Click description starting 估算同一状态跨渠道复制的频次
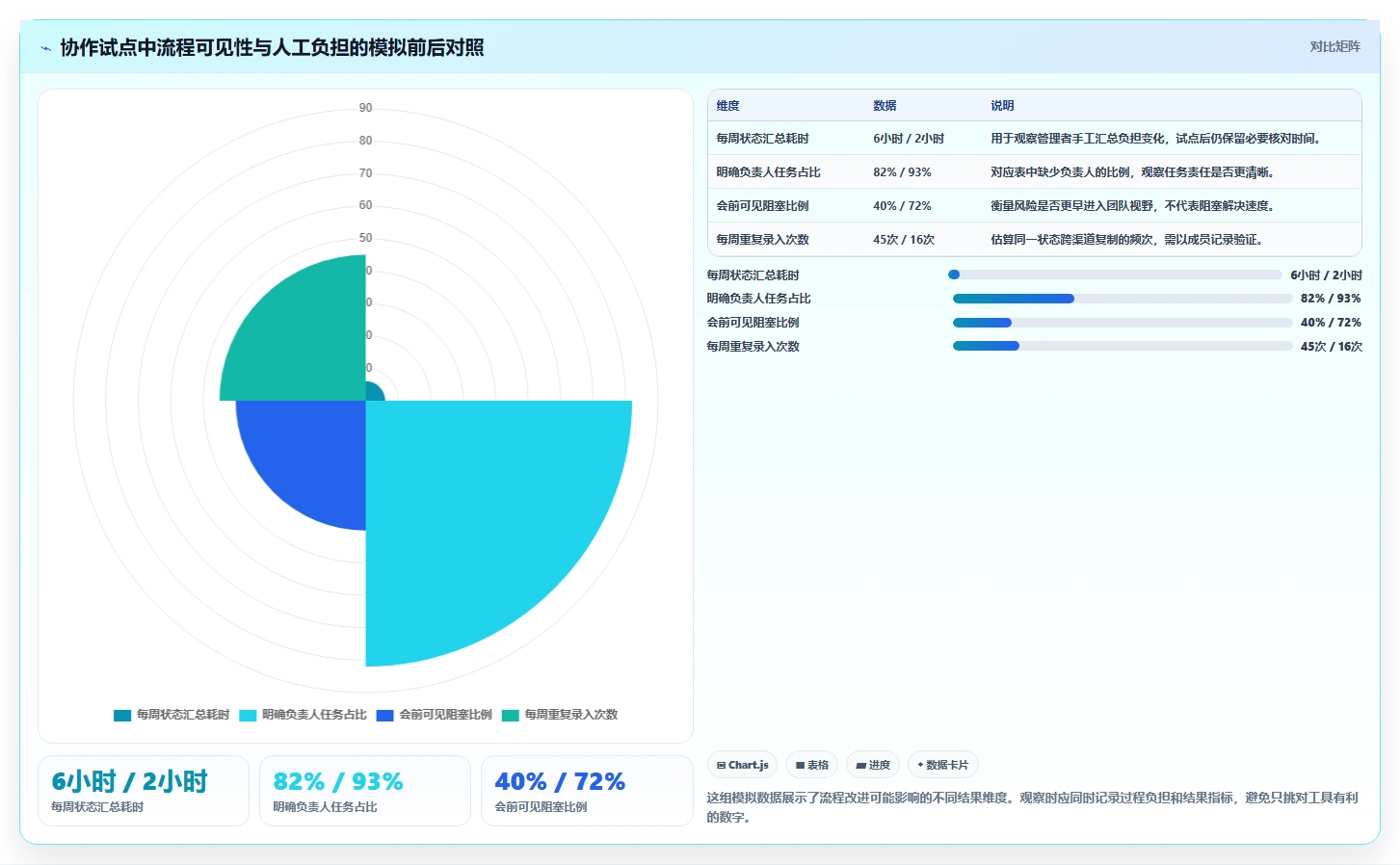The width and height of the screenshot is (1400, 865). [1126, 240]
